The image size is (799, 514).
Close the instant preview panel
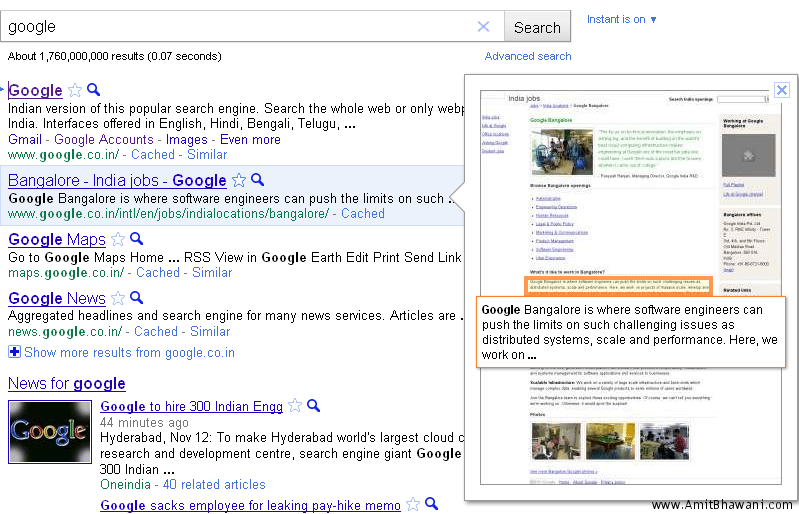[782, 90]
